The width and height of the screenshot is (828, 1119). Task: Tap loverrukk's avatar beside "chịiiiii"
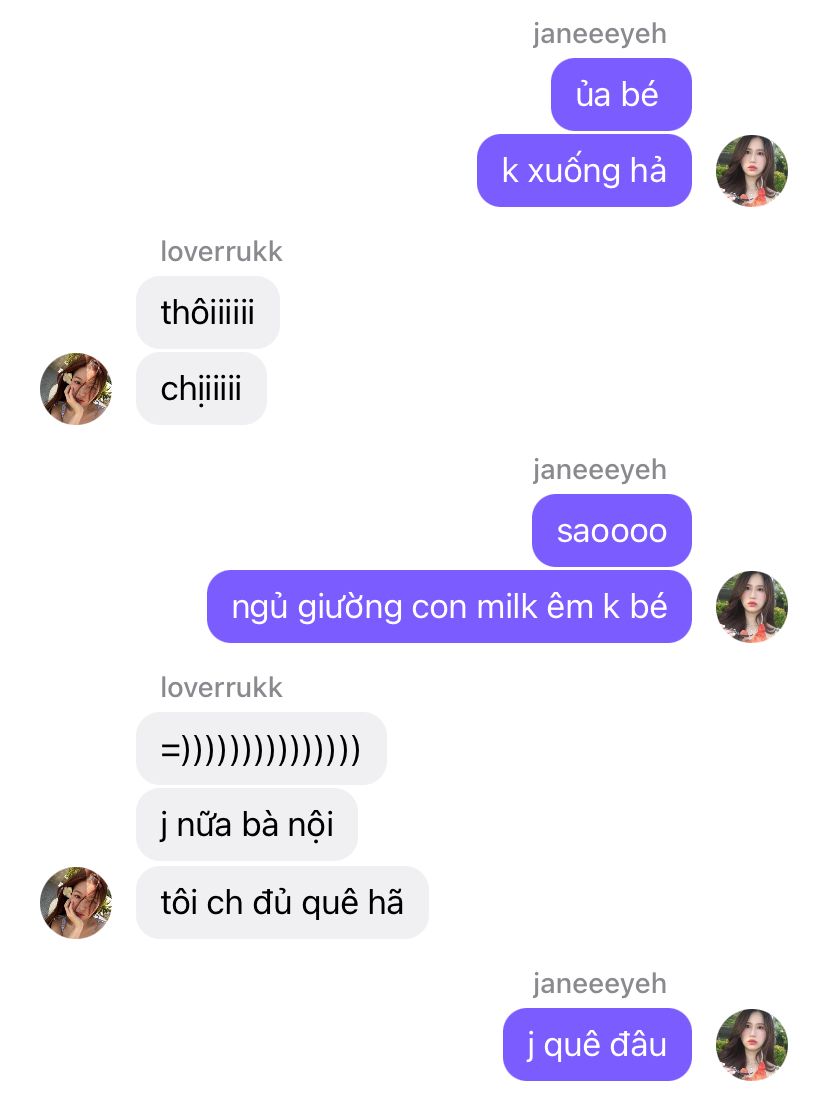pos(76,389)
